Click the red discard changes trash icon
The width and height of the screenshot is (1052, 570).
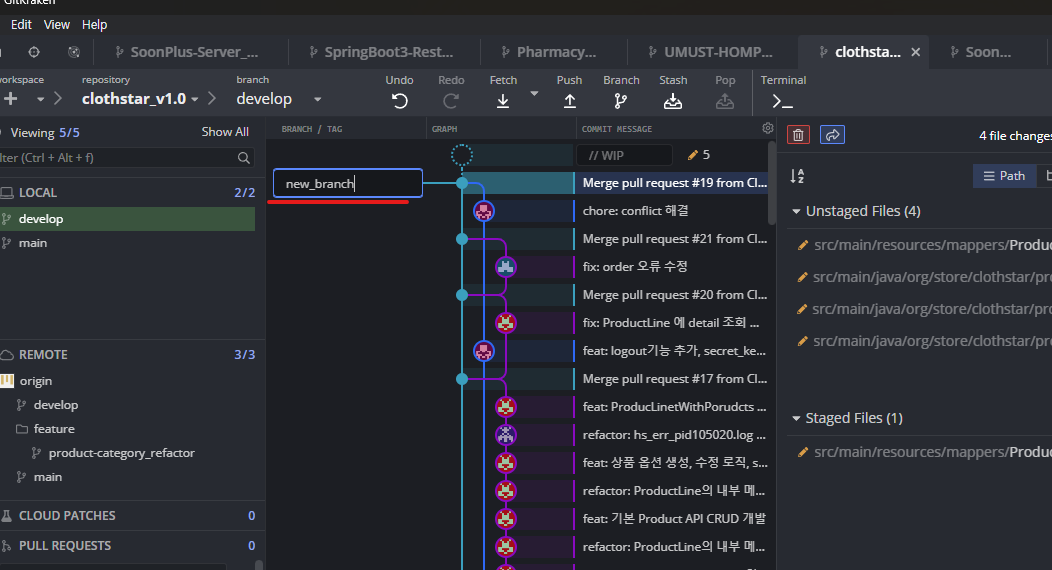pos(798,135)
